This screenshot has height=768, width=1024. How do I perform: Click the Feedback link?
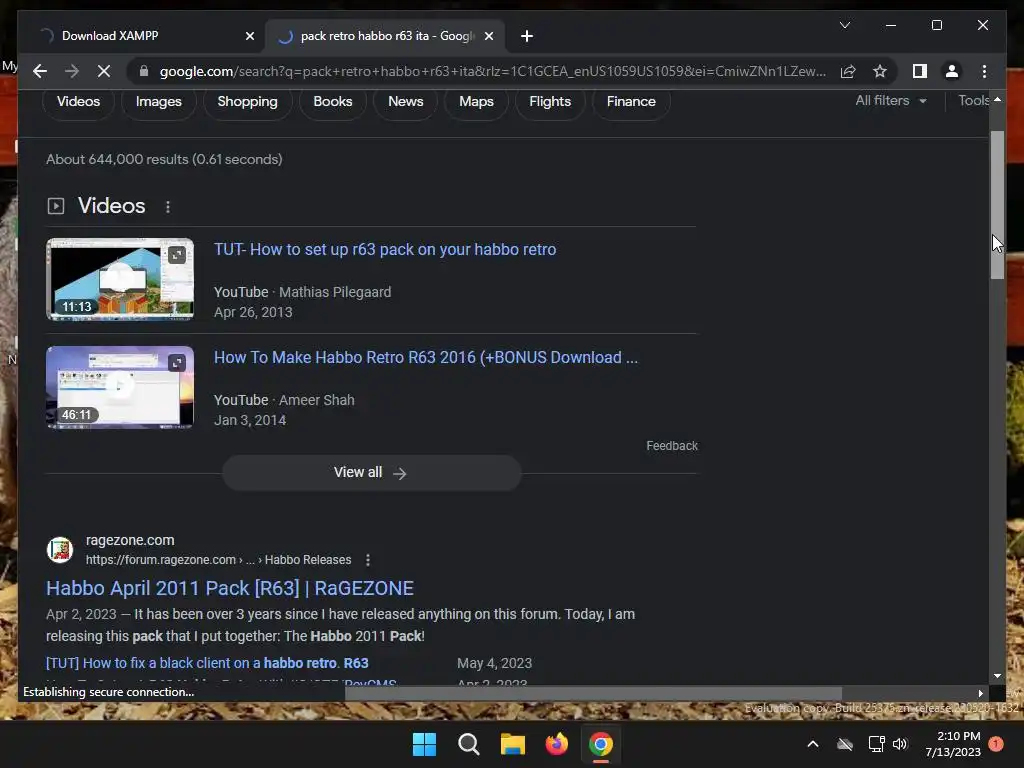[x=672, y=445]
